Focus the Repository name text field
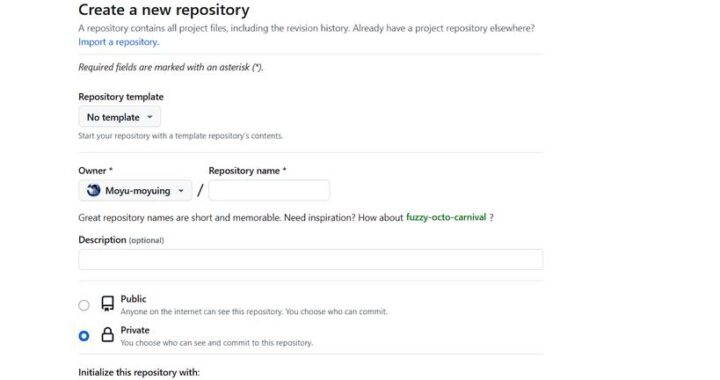This screenshot has height=380, width=720. click(x=269, y=190)
